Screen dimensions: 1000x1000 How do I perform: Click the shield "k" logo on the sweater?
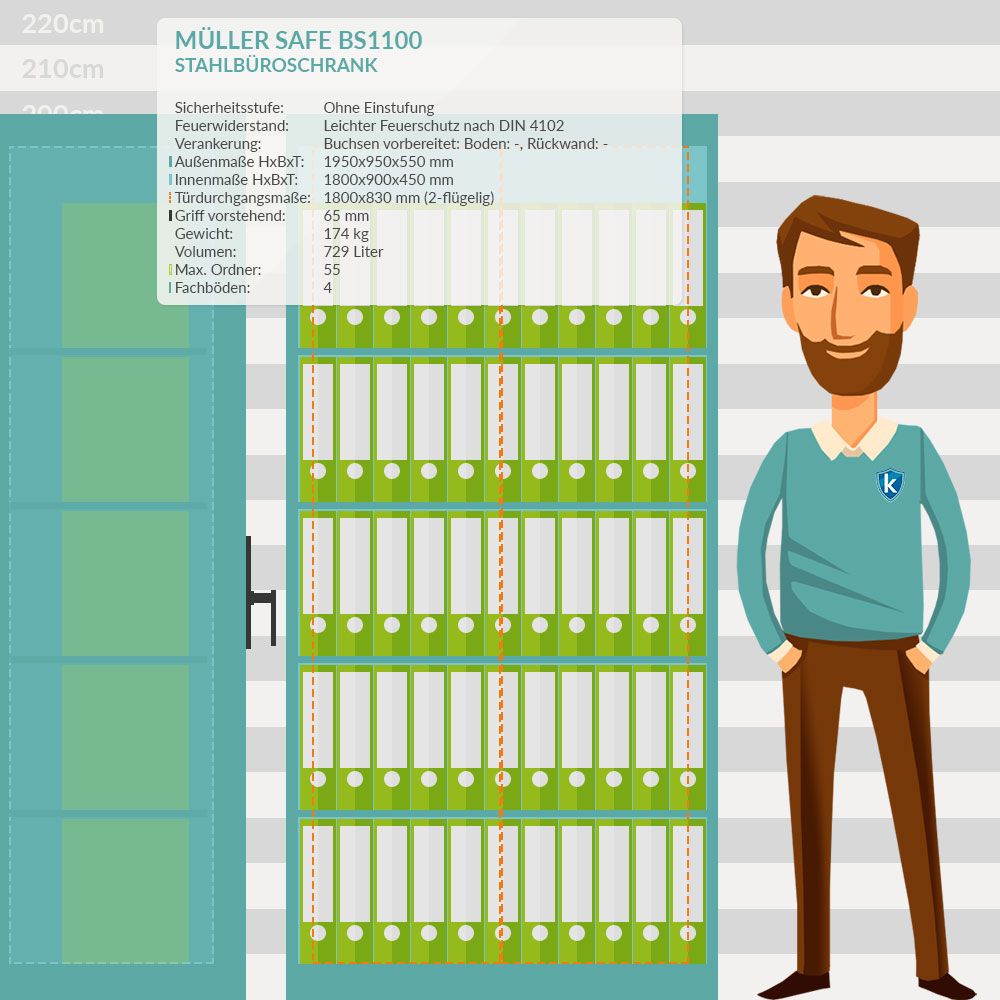coord(889,484)
